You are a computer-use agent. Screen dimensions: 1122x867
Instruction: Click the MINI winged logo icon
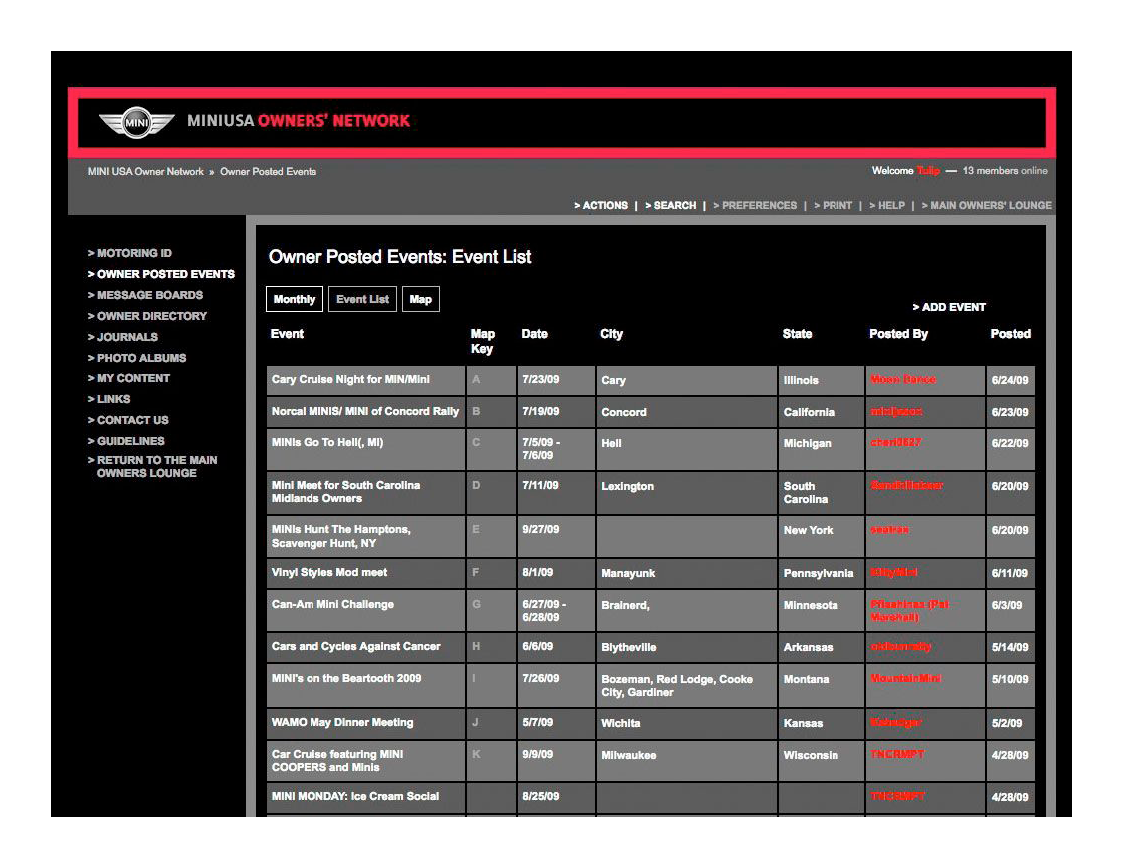(x=136, y=122)
